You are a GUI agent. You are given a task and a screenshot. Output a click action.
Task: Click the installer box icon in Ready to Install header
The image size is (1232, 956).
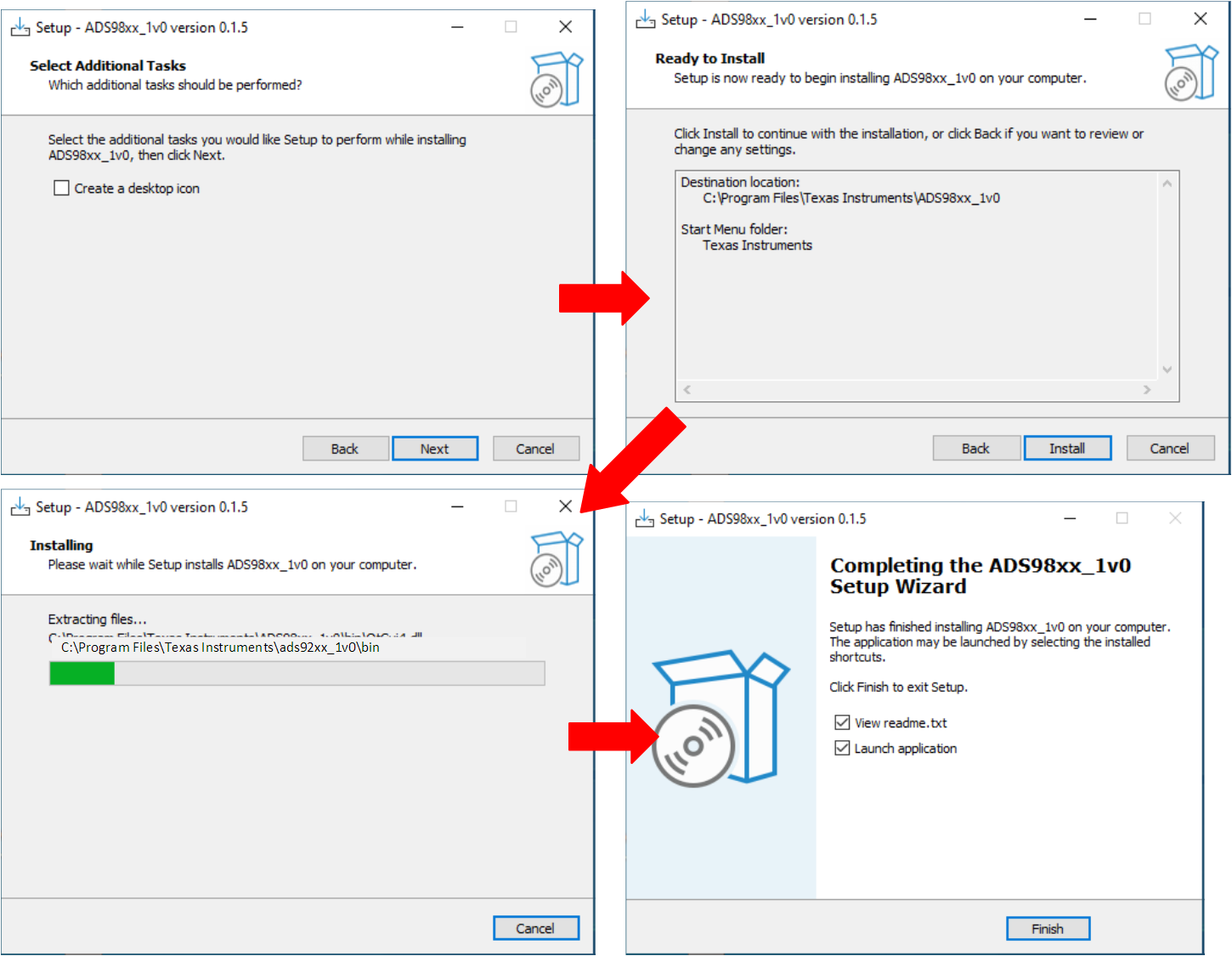[1190, 72]
